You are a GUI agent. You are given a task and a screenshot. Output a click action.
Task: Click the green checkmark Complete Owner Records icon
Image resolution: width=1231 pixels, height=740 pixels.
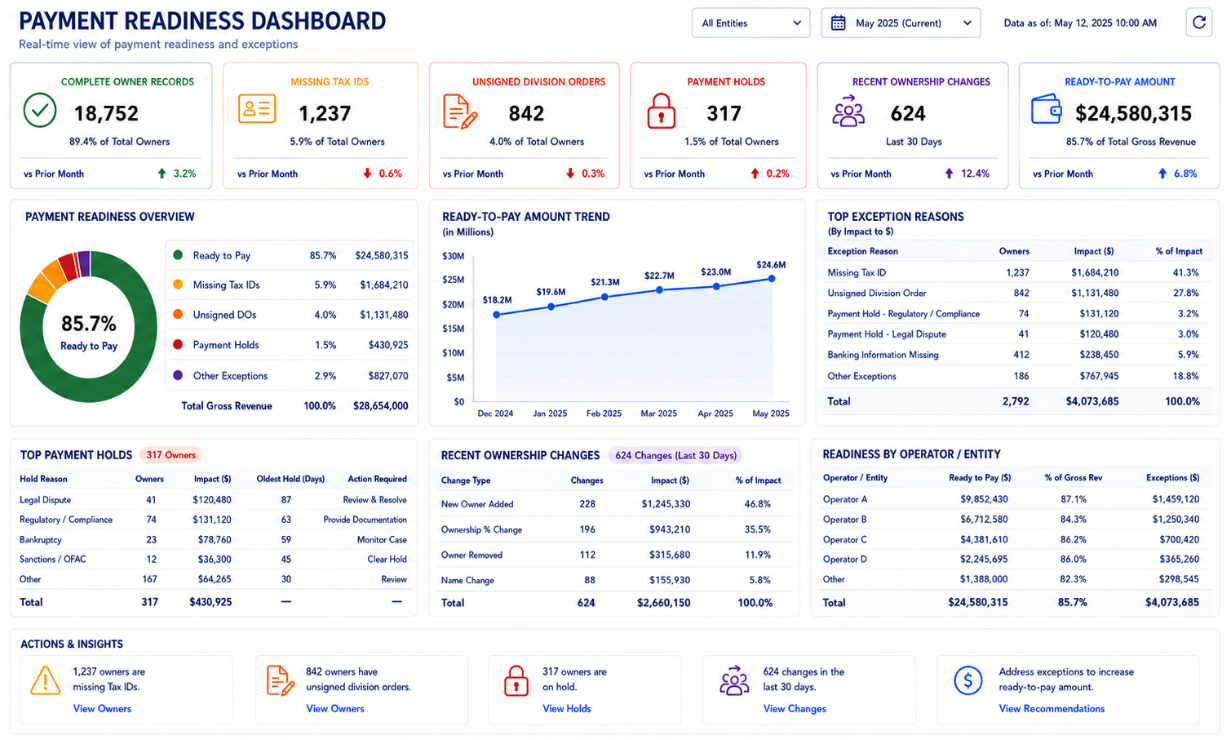pyautogui.click(x=39, y=110)
